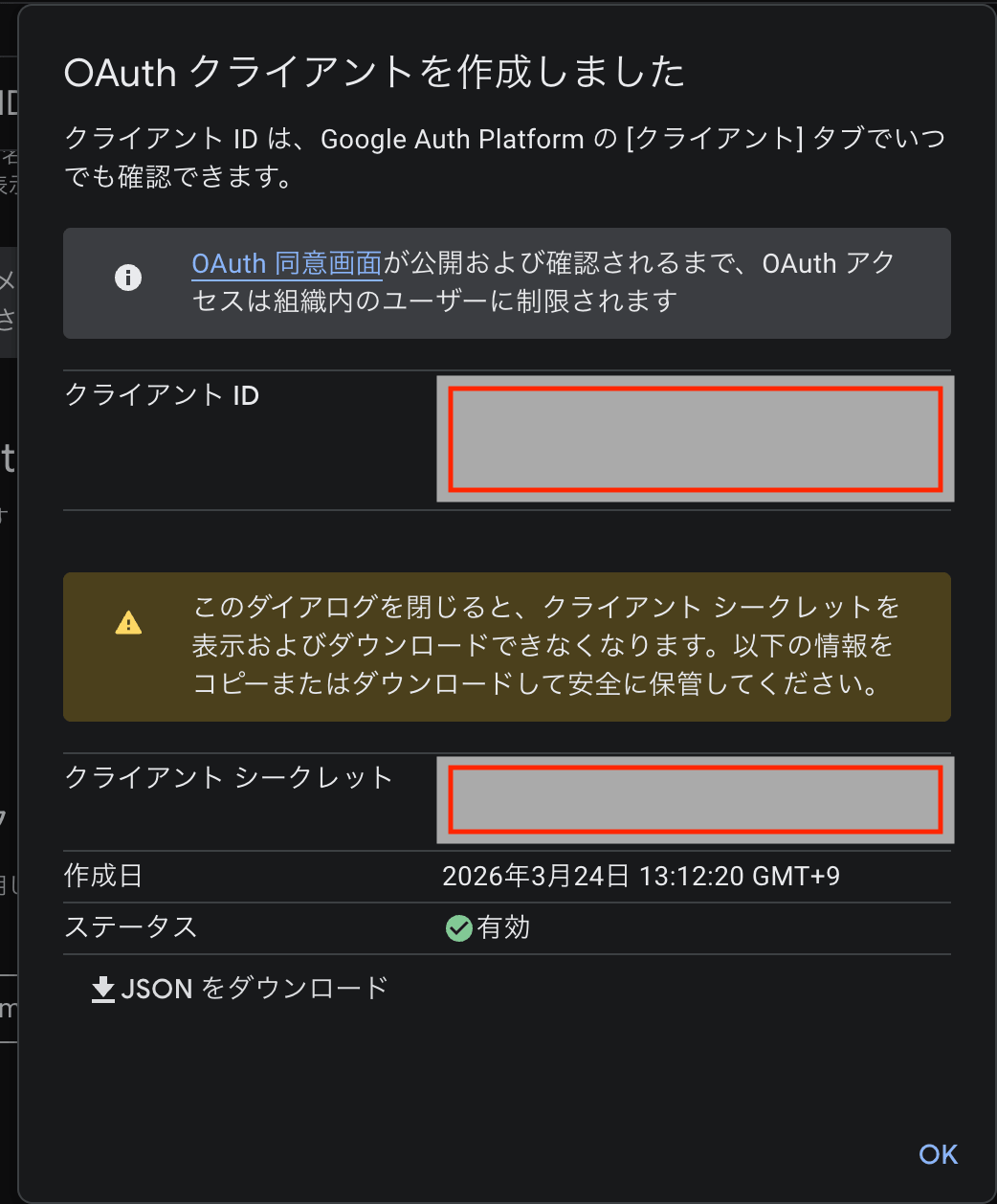The height and width of the screenshot is (1204, 997).
Task: Click the dialog title "OAuth クライアントを作成しました"
Action: (x=374, y=73)
